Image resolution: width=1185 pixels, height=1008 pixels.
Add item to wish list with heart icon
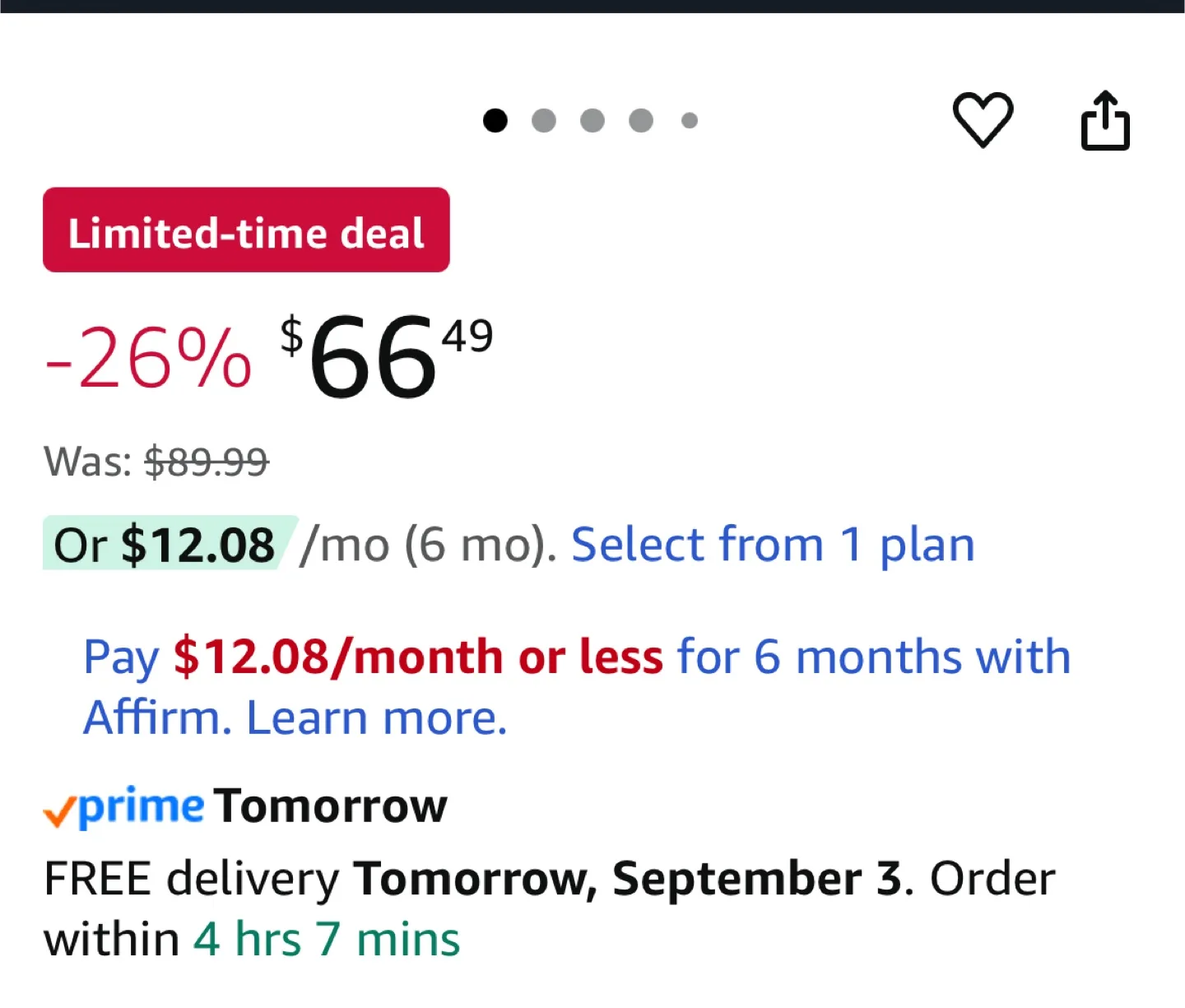[983, 120]
